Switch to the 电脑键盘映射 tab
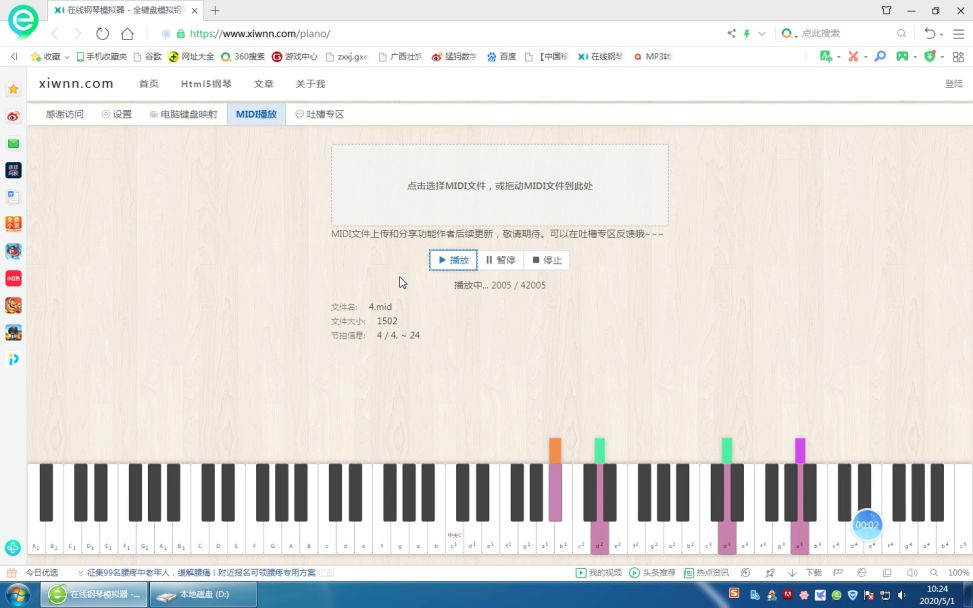The height and width of the screenshot is (608, 973). pyautogui.click(x=183, y=114)
